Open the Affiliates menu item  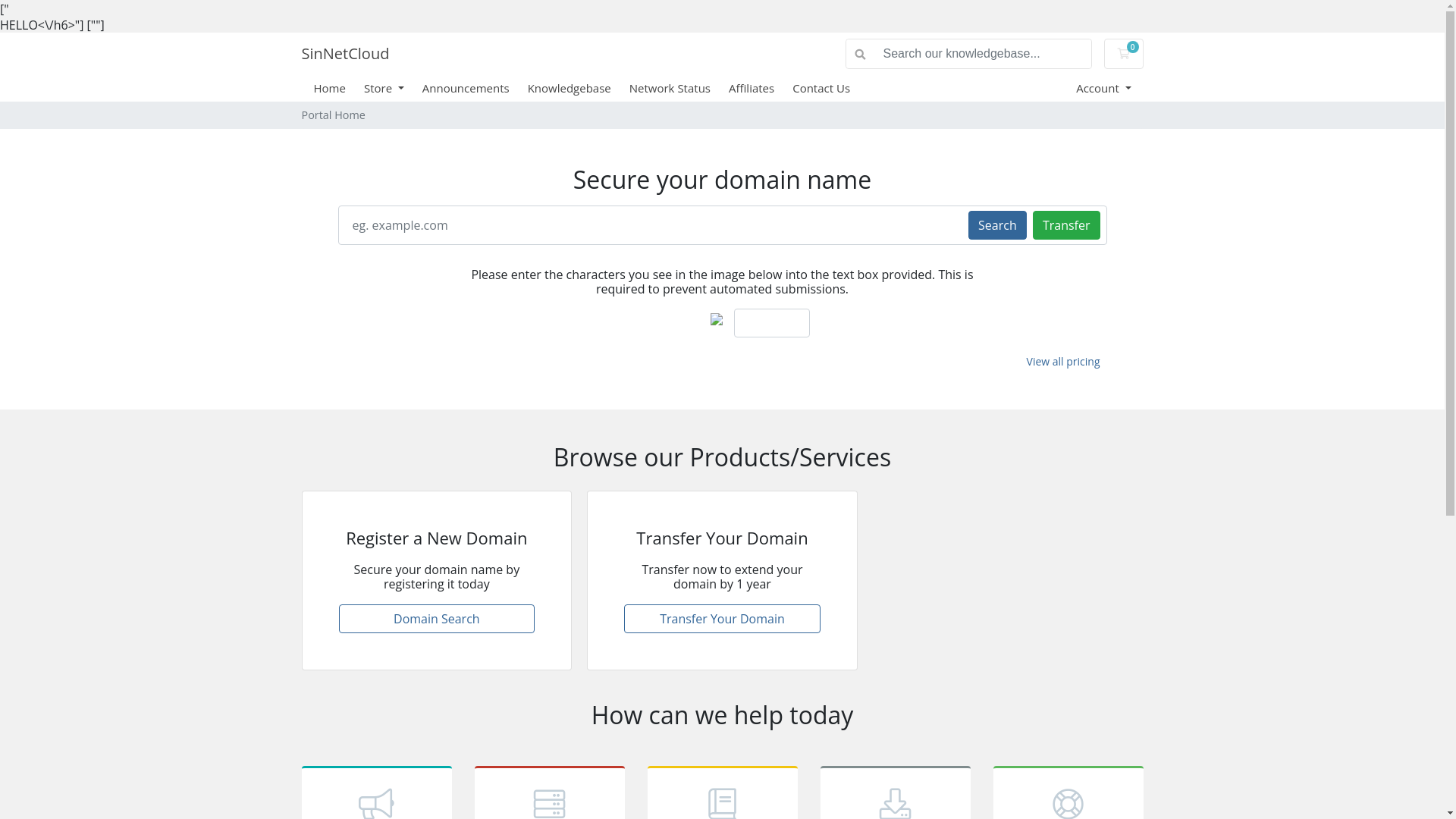coord(752,88)
